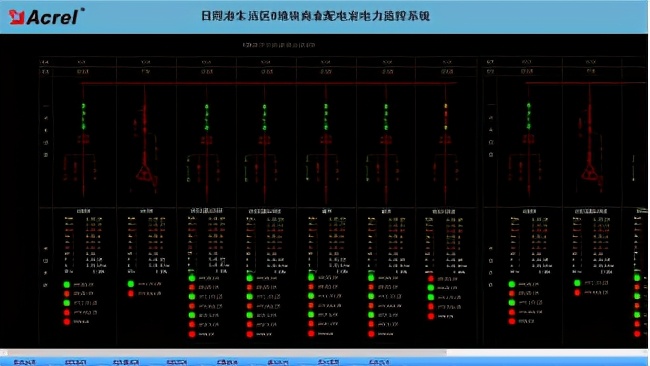Click the top green status light in the first feeder column

(67, 284)
